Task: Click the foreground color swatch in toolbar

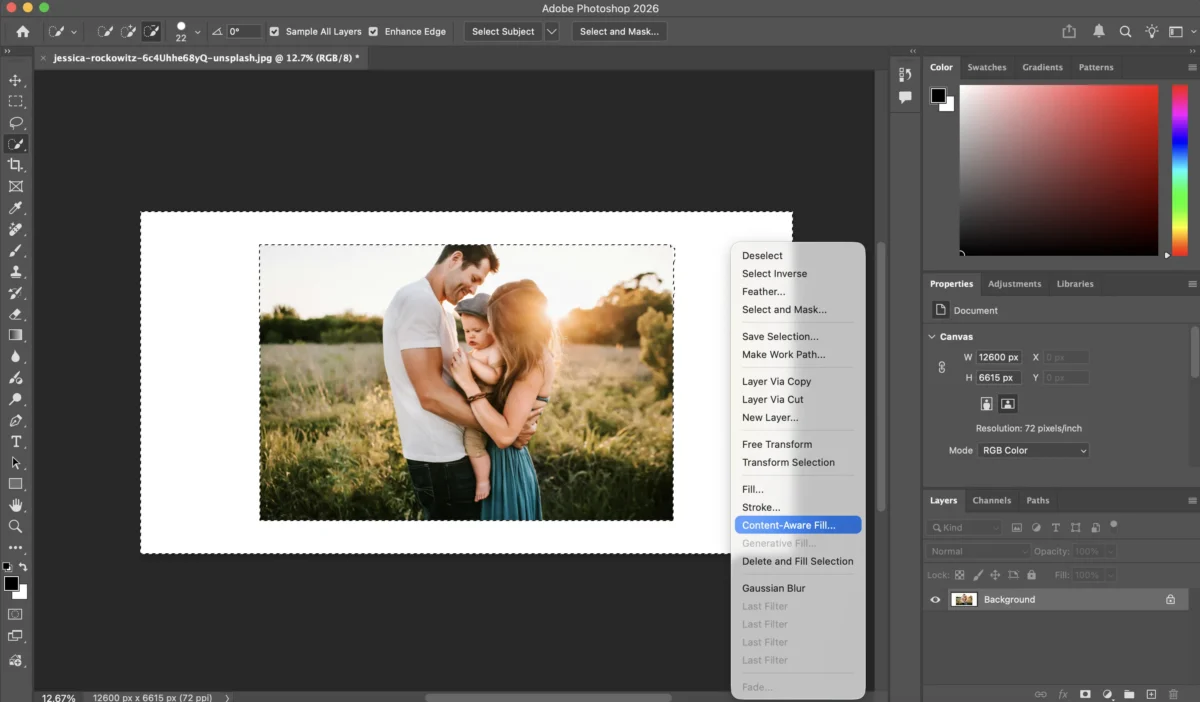Action: (10, 583)
